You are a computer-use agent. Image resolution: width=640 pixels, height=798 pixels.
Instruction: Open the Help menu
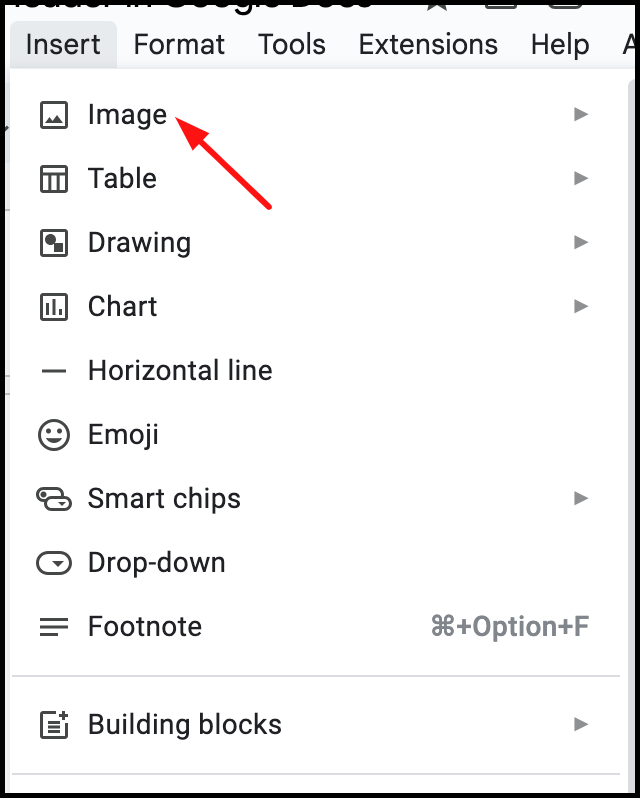(560, 44)
